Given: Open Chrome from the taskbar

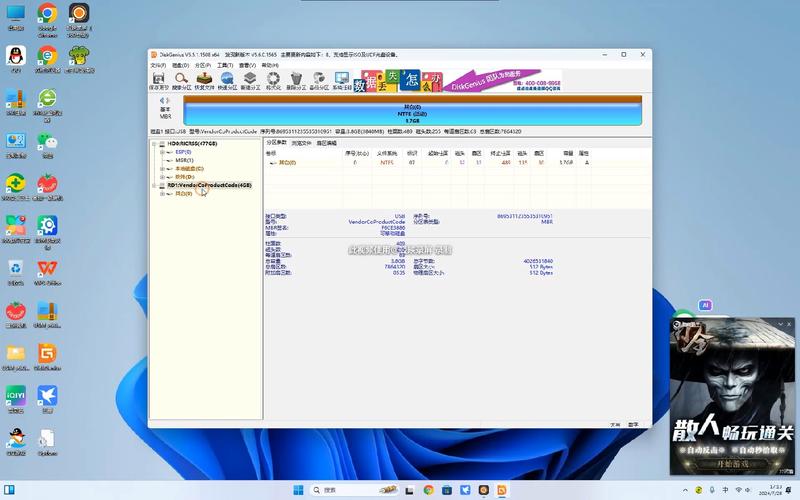Looking at the screenshot, I should [x=429, y=490].
